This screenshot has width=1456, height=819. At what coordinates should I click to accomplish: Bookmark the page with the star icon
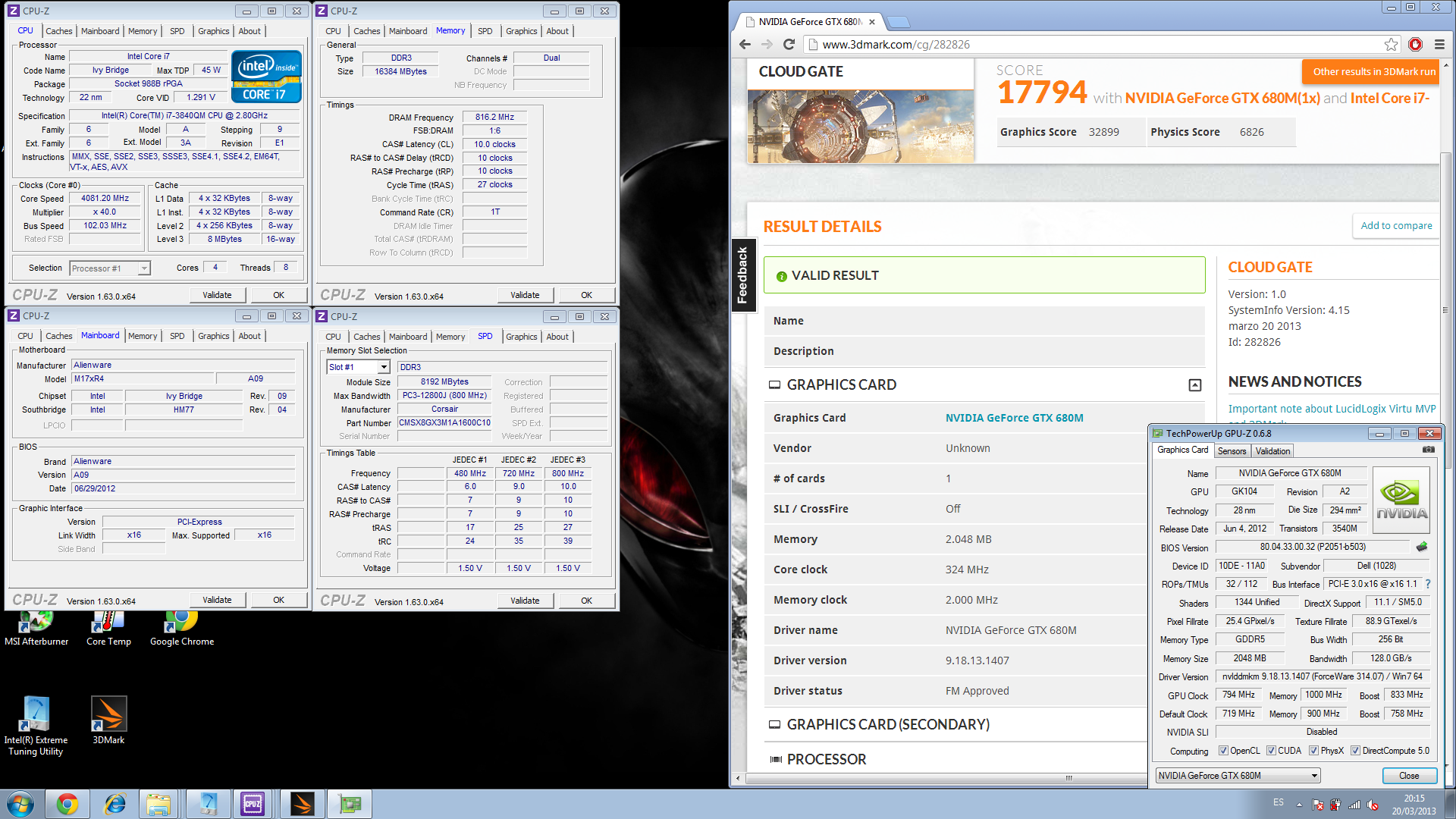tap(1391, 45)
